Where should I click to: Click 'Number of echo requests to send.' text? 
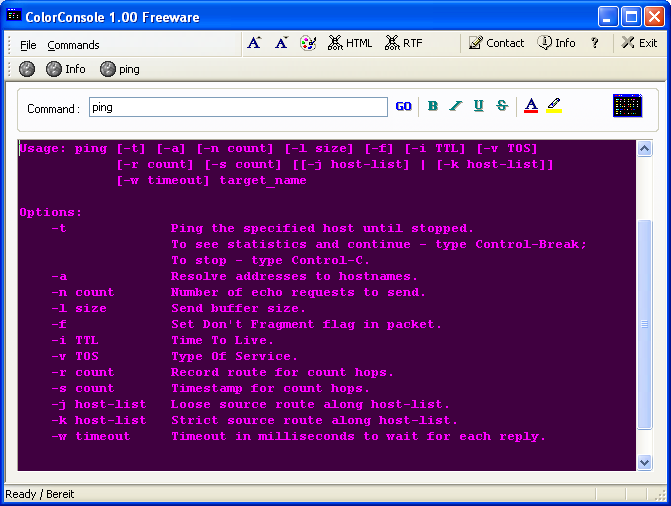298,292
